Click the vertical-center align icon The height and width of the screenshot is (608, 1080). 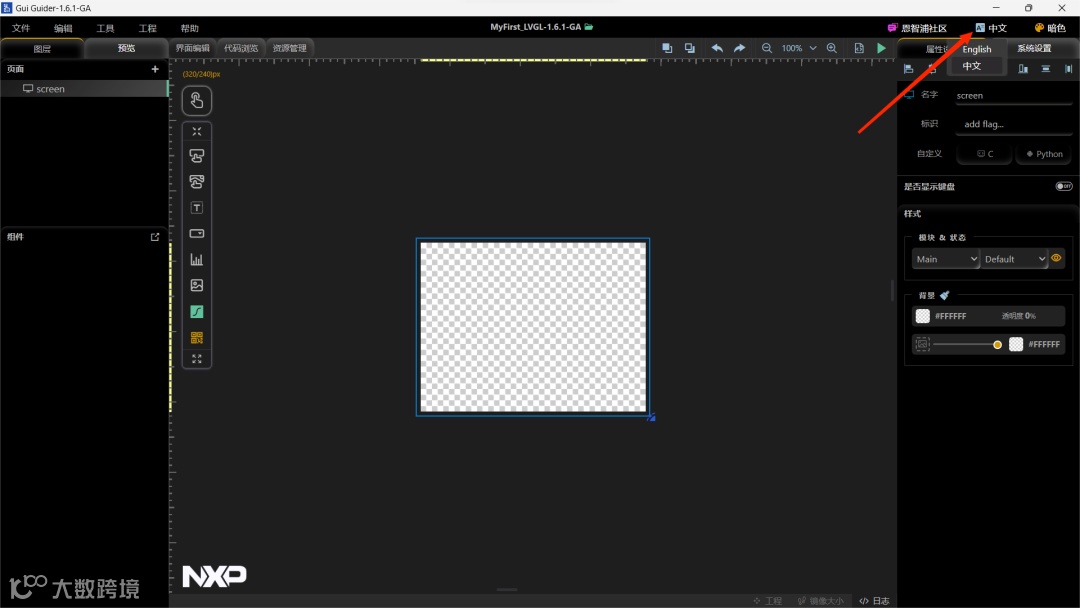[x=1046, y=69]
